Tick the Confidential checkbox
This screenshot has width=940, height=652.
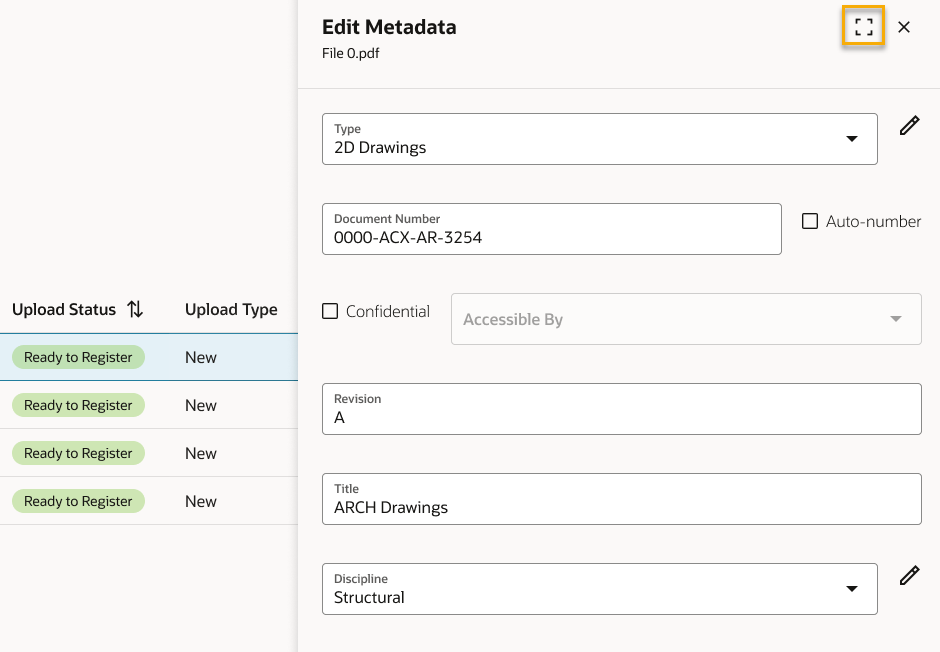coord(330,311)
